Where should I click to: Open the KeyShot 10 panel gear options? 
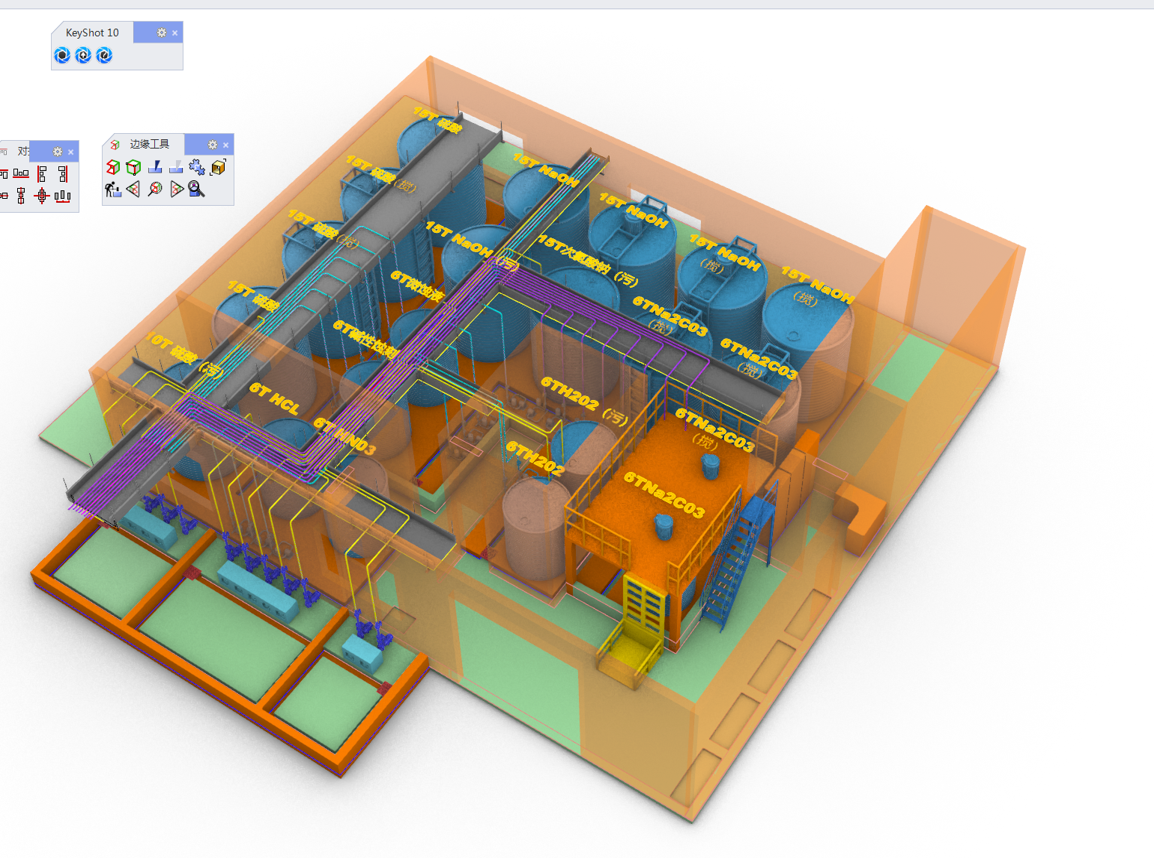[x=161, y=33]
